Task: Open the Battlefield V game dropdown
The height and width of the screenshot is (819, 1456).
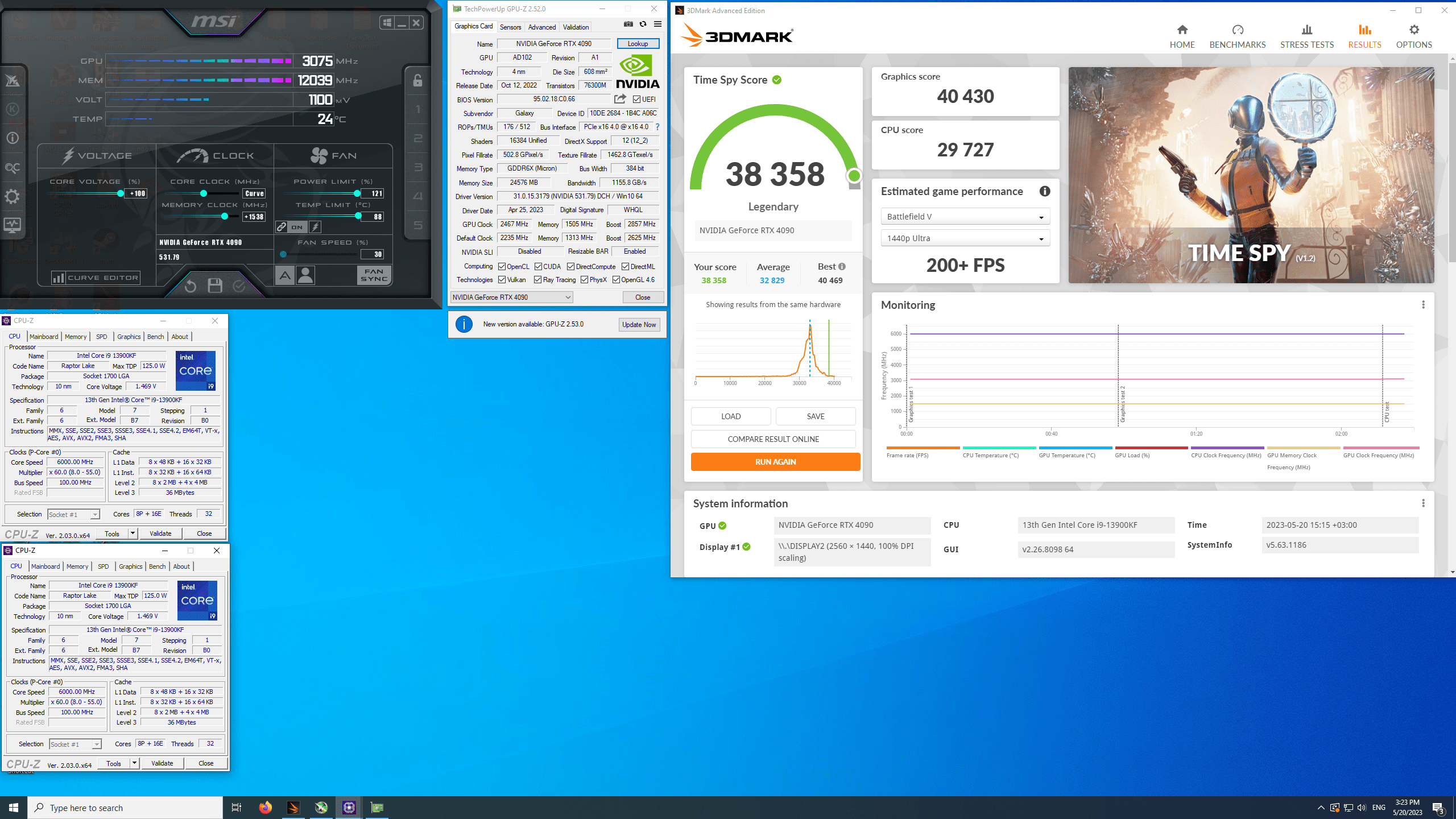Action: [x=965, y=217]
